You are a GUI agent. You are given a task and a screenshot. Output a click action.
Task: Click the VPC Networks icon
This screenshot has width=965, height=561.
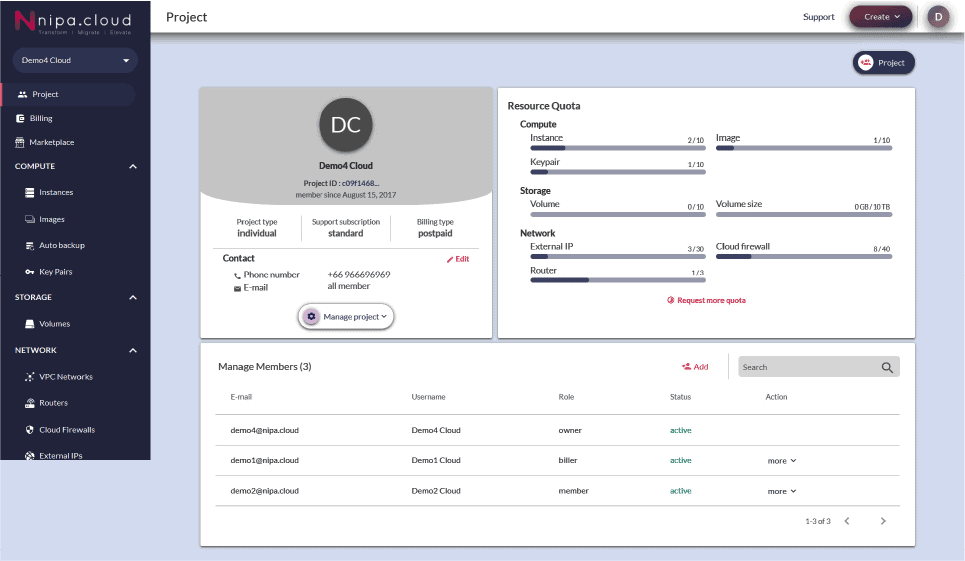tap(30, 376)
